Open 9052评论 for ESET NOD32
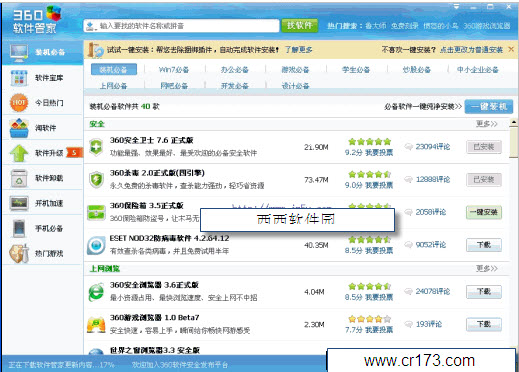Viewport: 519px width, 372px height. point(430,245)
